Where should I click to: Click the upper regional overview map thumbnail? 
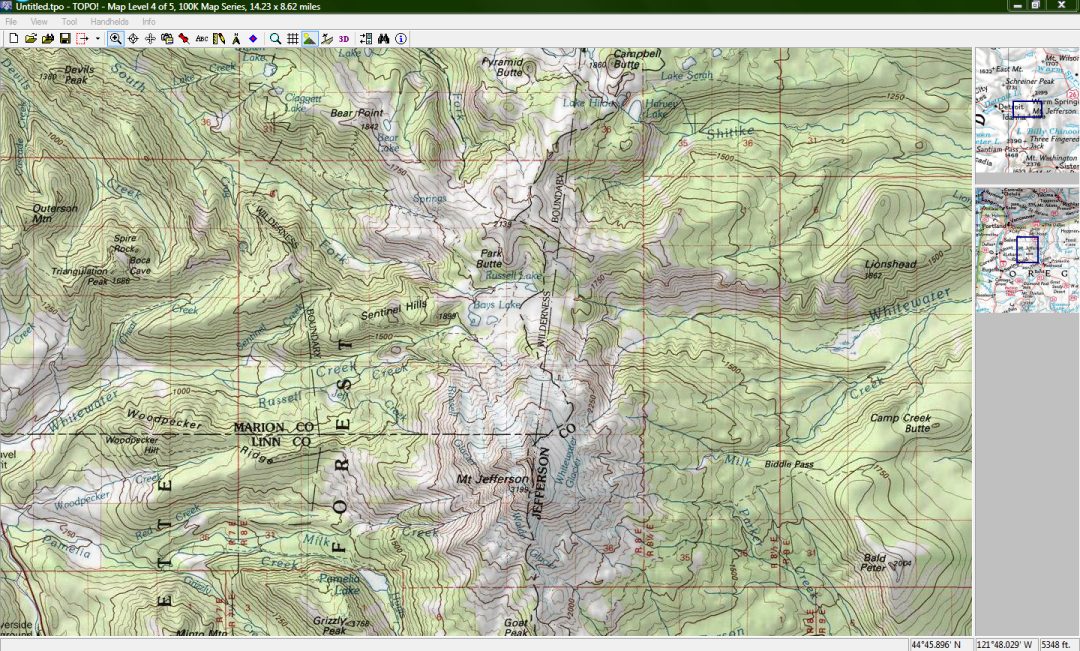(x=1026, y=110)
